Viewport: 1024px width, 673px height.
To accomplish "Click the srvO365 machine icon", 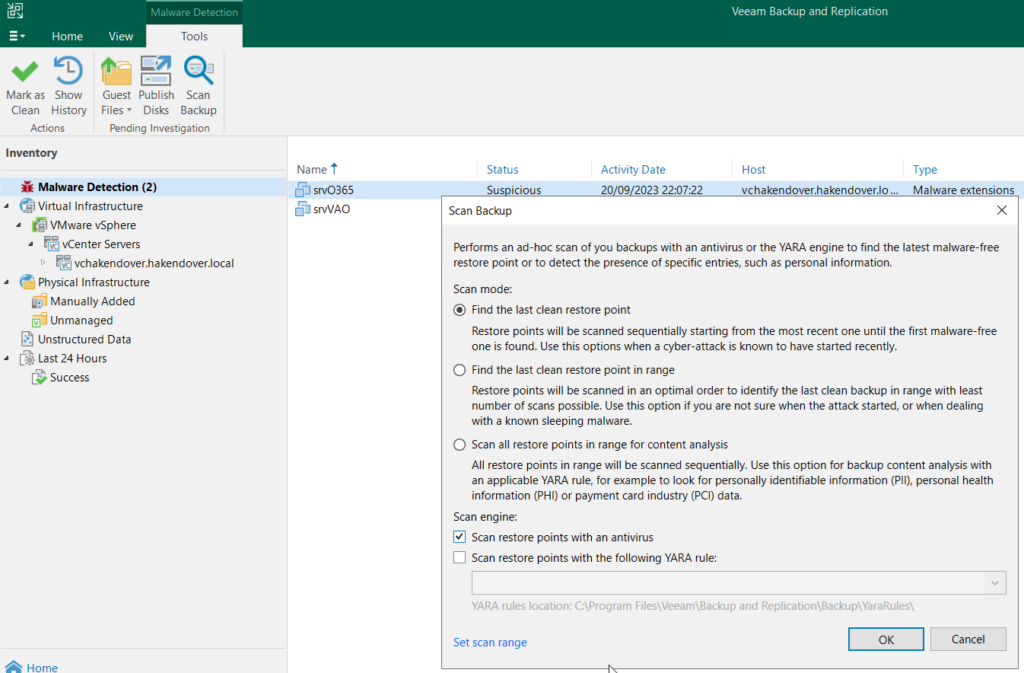I will coord(302,190).
